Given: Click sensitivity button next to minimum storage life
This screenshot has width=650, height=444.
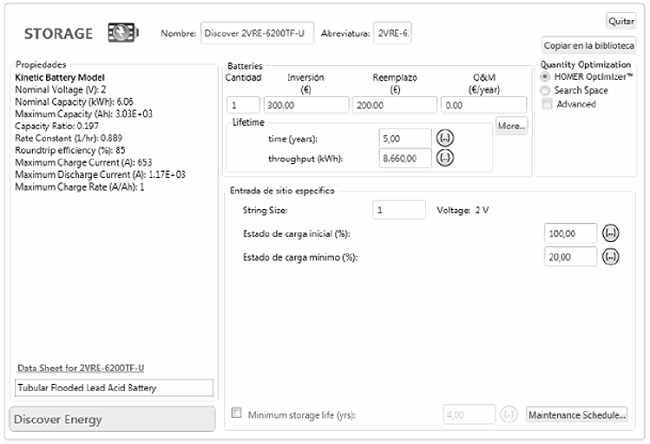Looking at the screenshot, I should (x=509, y=414).
